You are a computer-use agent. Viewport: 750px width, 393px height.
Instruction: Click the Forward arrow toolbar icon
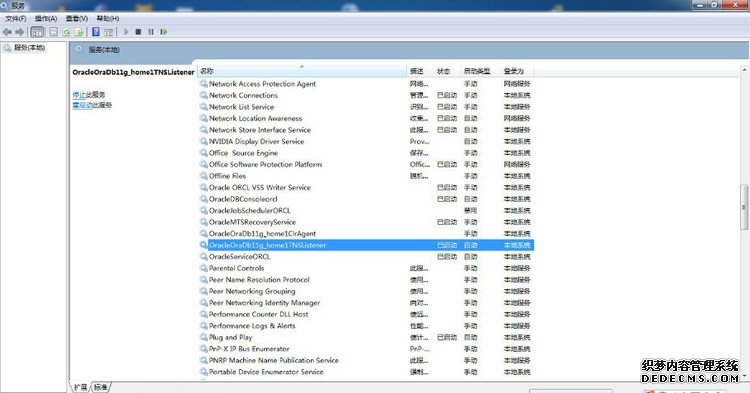point(20,32)
